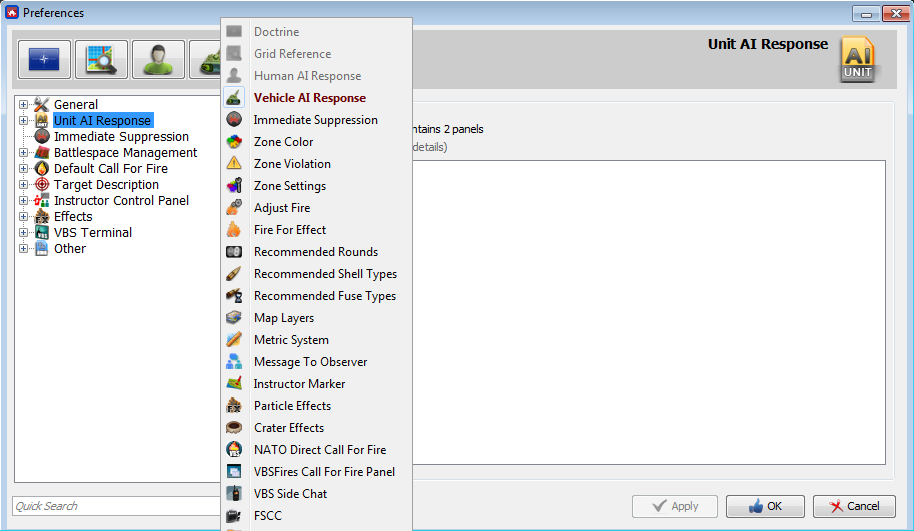Image resolution: width=914 pixels, height=531 pixels.
Task: Click the Recommended Shell Types icon
Action: (234, 273)
